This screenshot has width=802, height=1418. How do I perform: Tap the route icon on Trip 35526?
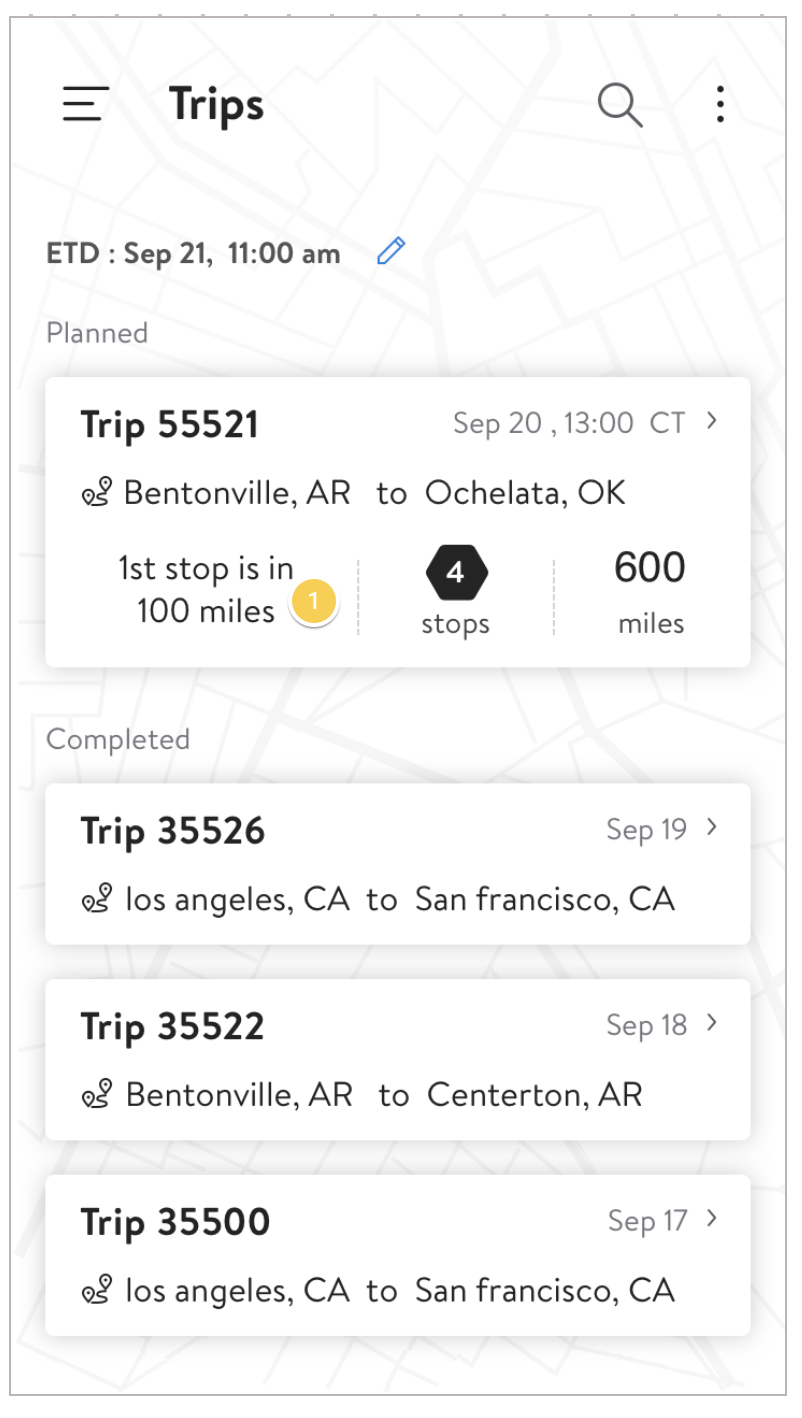tap(97, 900)
